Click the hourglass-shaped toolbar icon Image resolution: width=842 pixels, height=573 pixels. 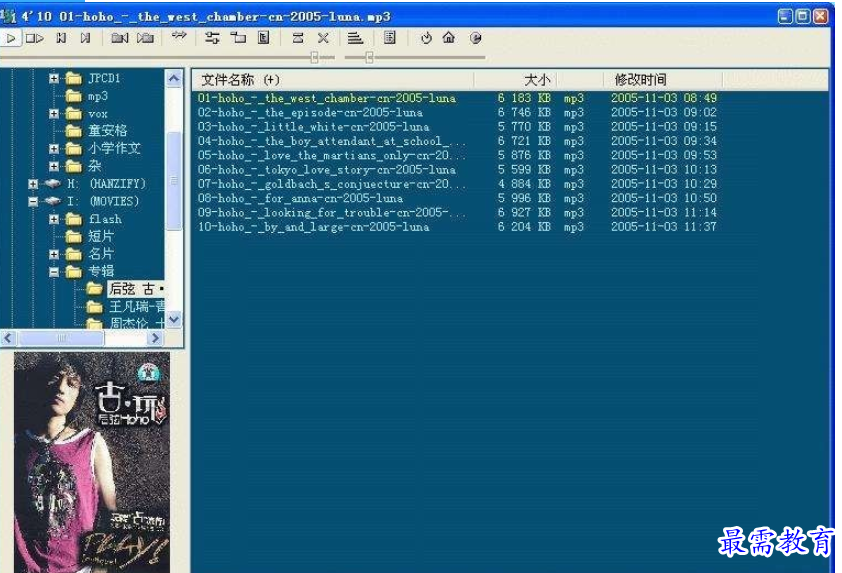(x=297, y=38)
